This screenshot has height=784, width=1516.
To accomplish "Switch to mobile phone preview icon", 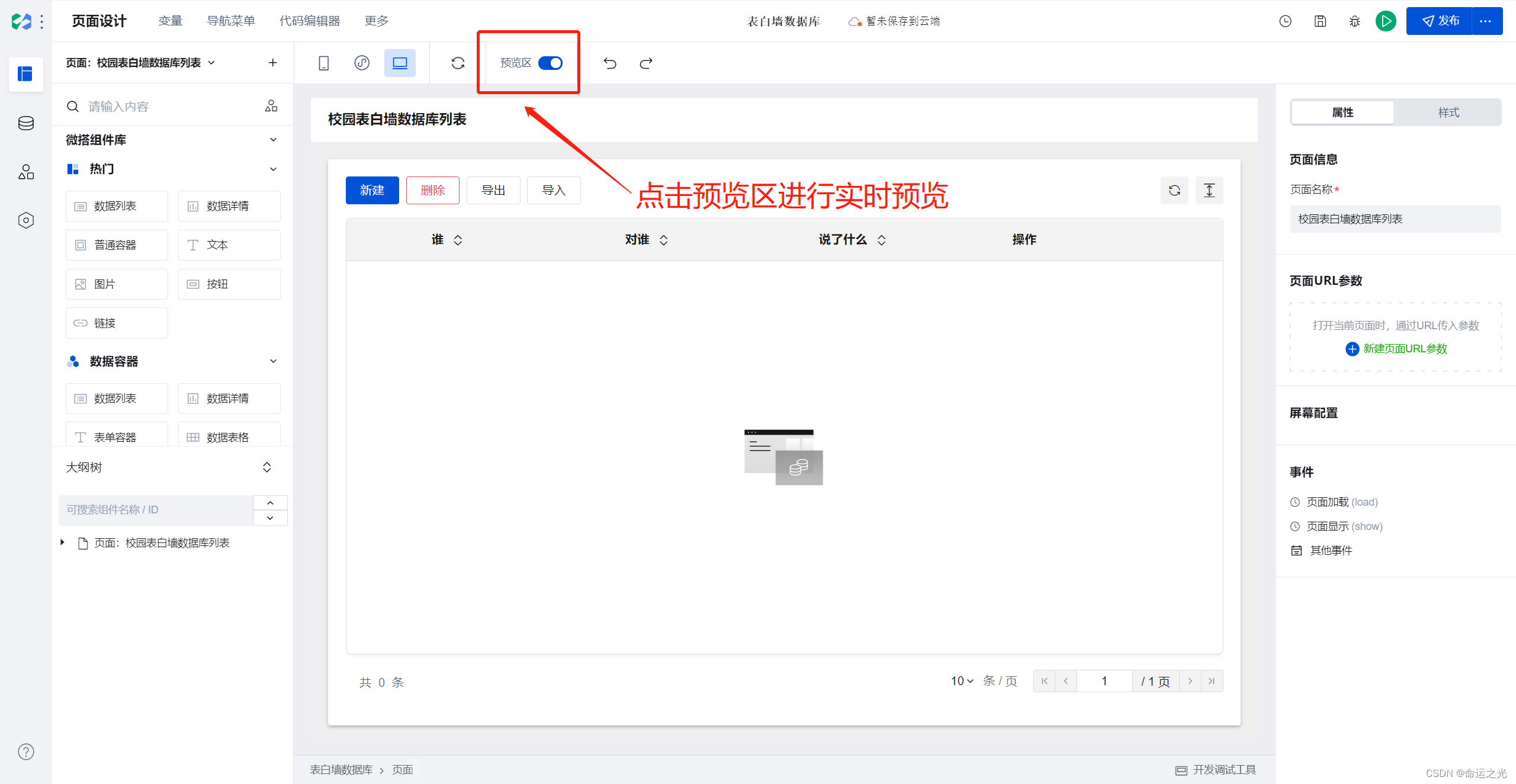I will [323, 63].
